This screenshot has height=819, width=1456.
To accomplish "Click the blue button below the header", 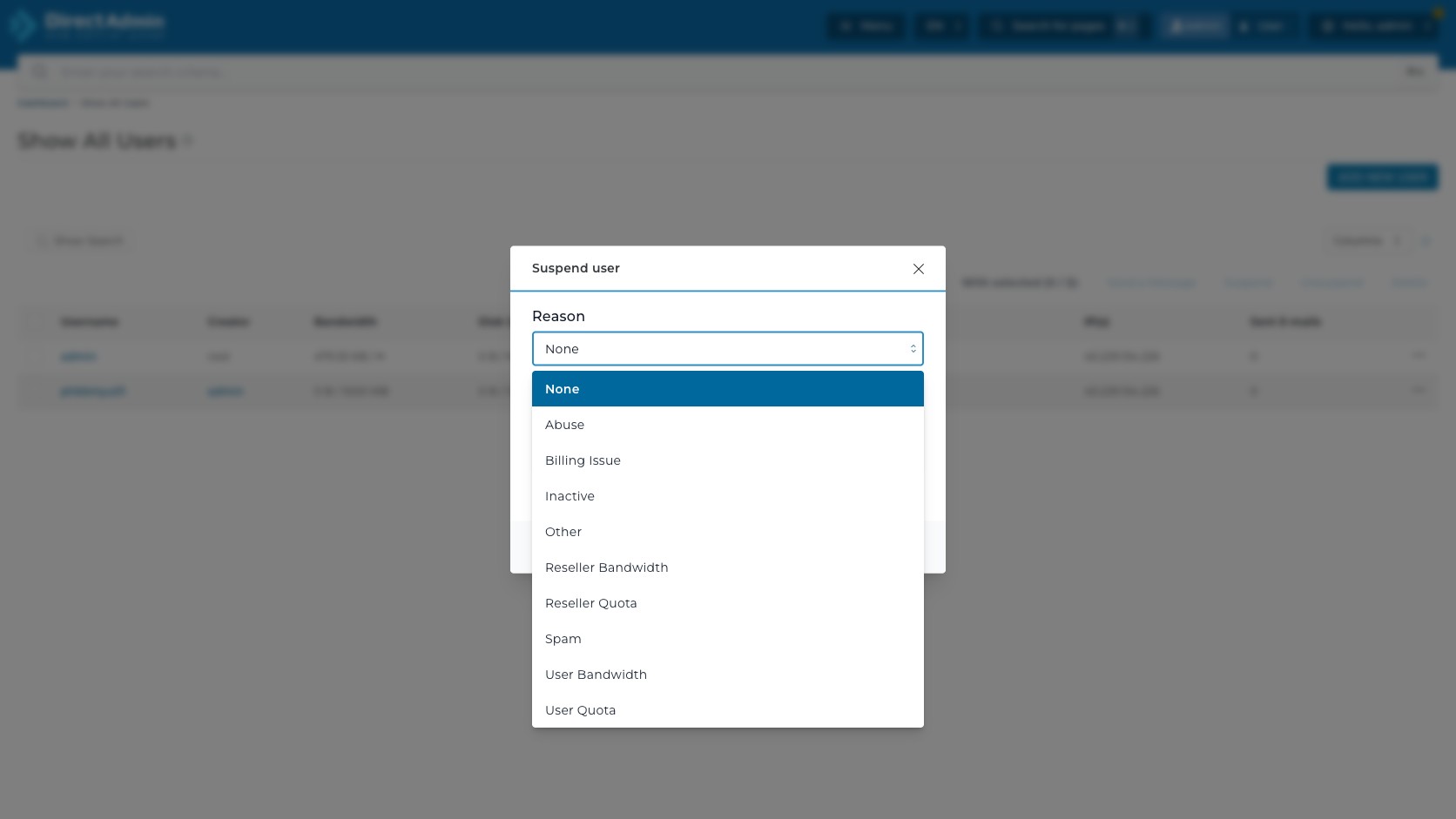I will pos(1382,178).
